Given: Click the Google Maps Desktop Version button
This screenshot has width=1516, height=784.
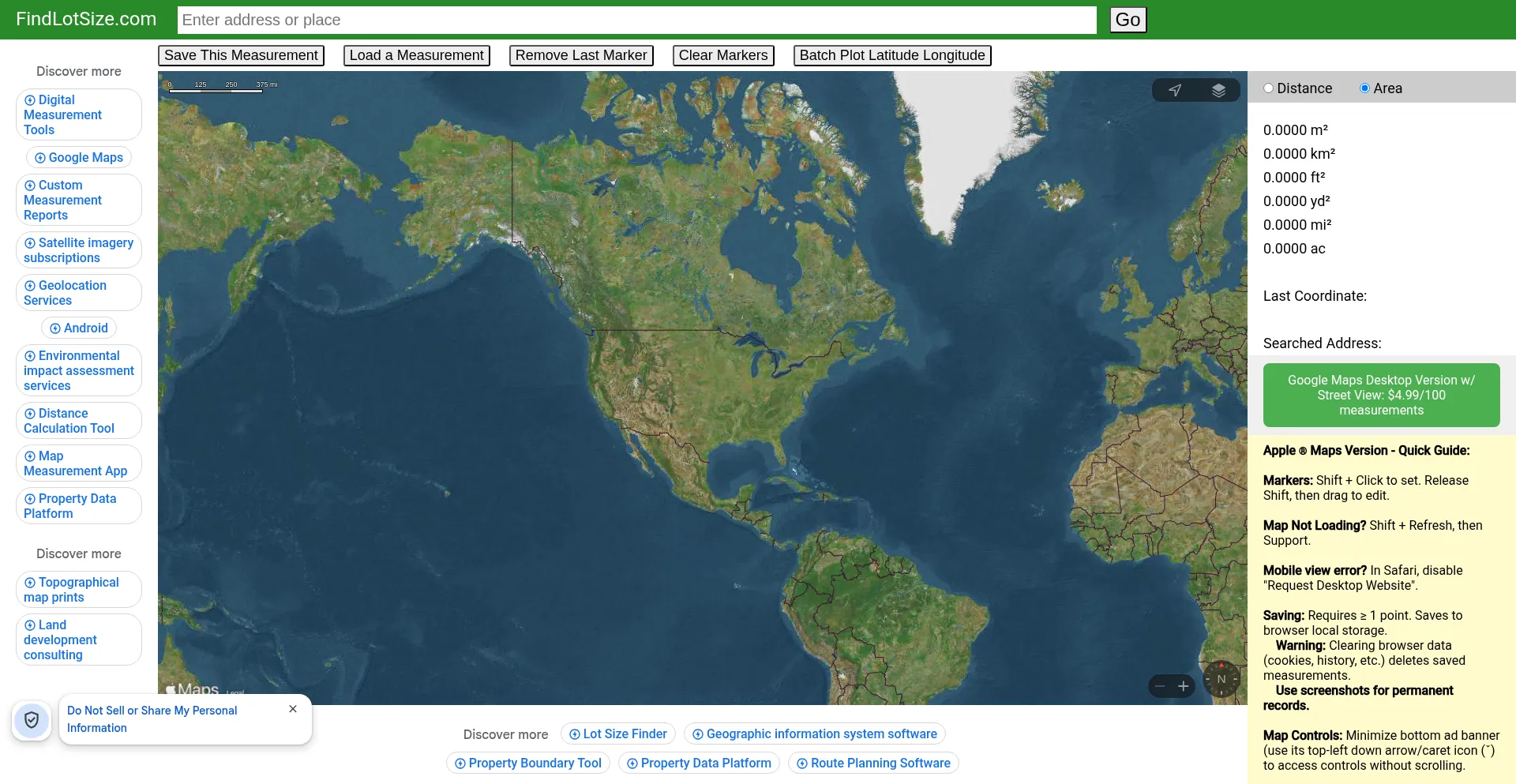Looking at the screenshot, I should click(x=1382, y=395).
